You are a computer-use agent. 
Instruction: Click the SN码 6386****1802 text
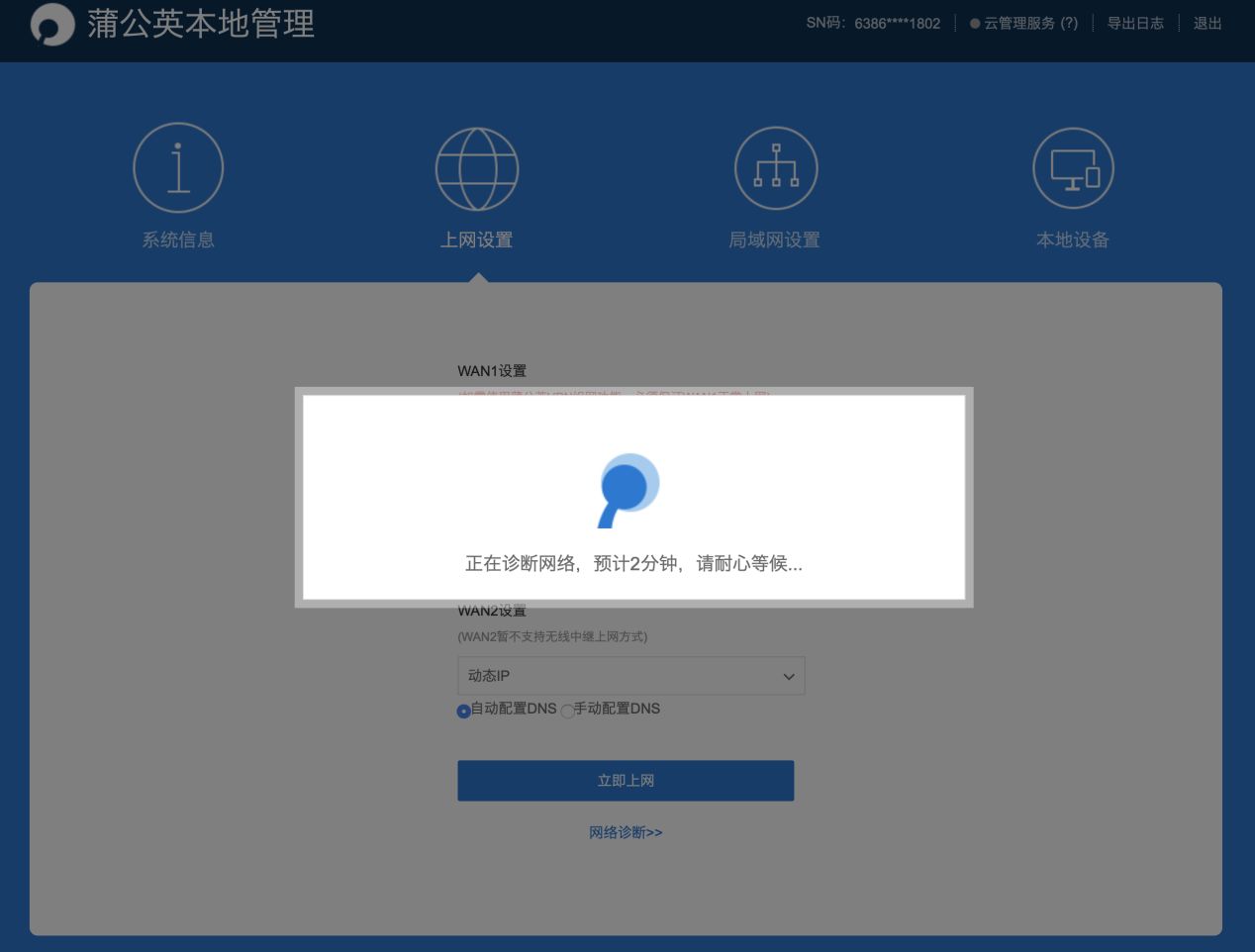pyautogui.click(x=873, y=23)
